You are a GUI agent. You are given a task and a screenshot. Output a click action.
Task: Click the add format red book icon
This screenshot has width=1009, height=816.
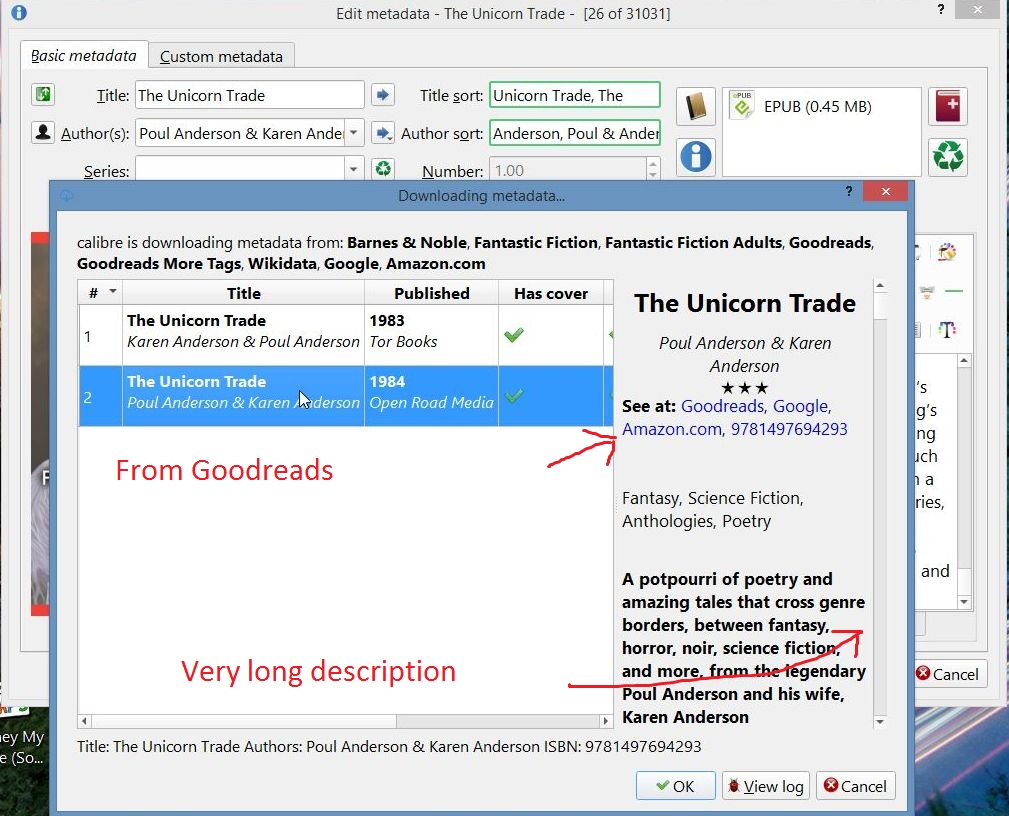pos(948,106)
